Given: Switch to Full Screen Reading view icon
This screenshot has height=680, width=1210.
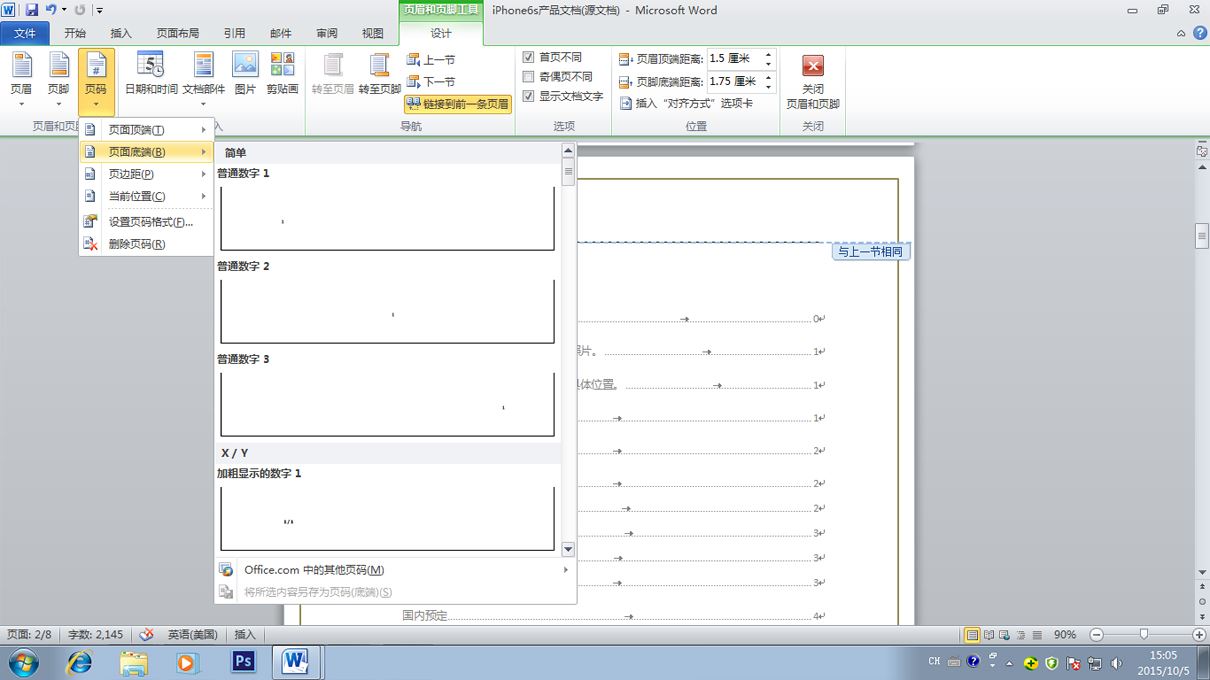Looking at the screenshot, I should [x=989, y=635].
